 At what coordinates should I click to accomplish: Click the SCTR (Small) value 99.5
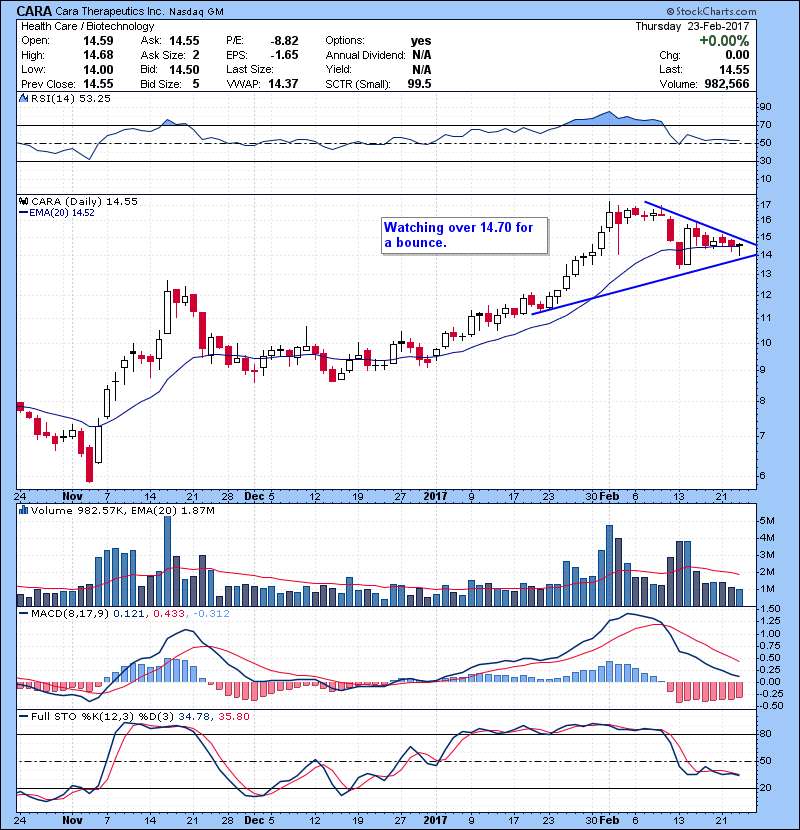[x=419, y=84]
